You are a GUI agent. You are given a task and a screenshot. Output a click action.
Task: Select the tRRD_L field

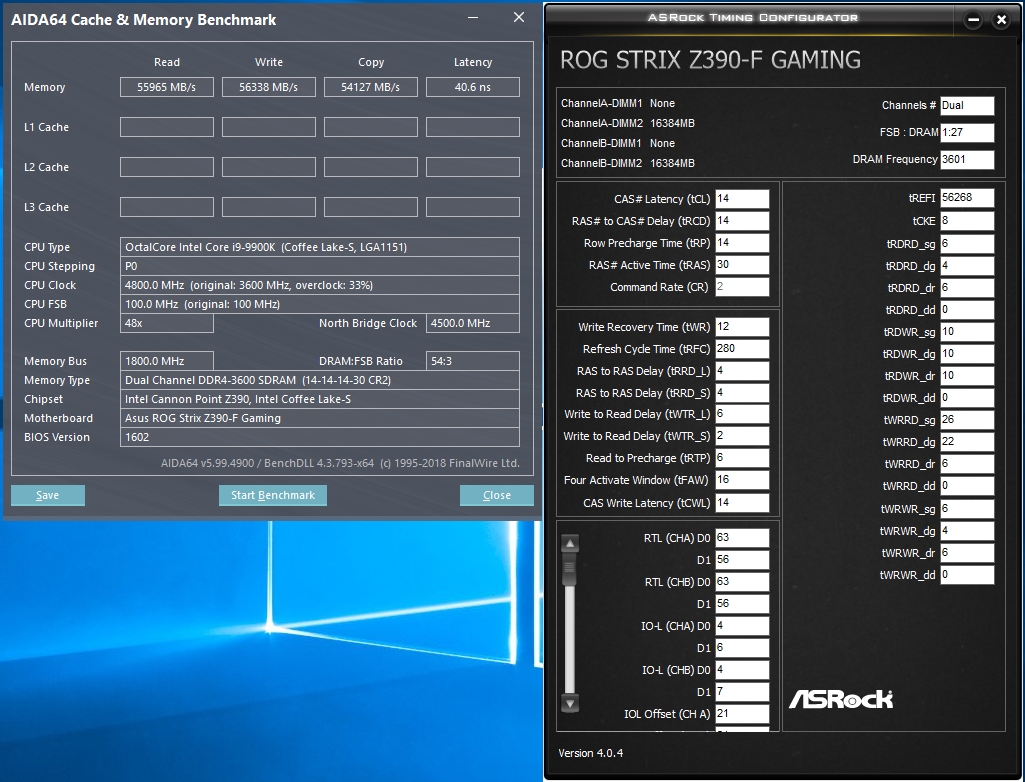tap(742, 371)
